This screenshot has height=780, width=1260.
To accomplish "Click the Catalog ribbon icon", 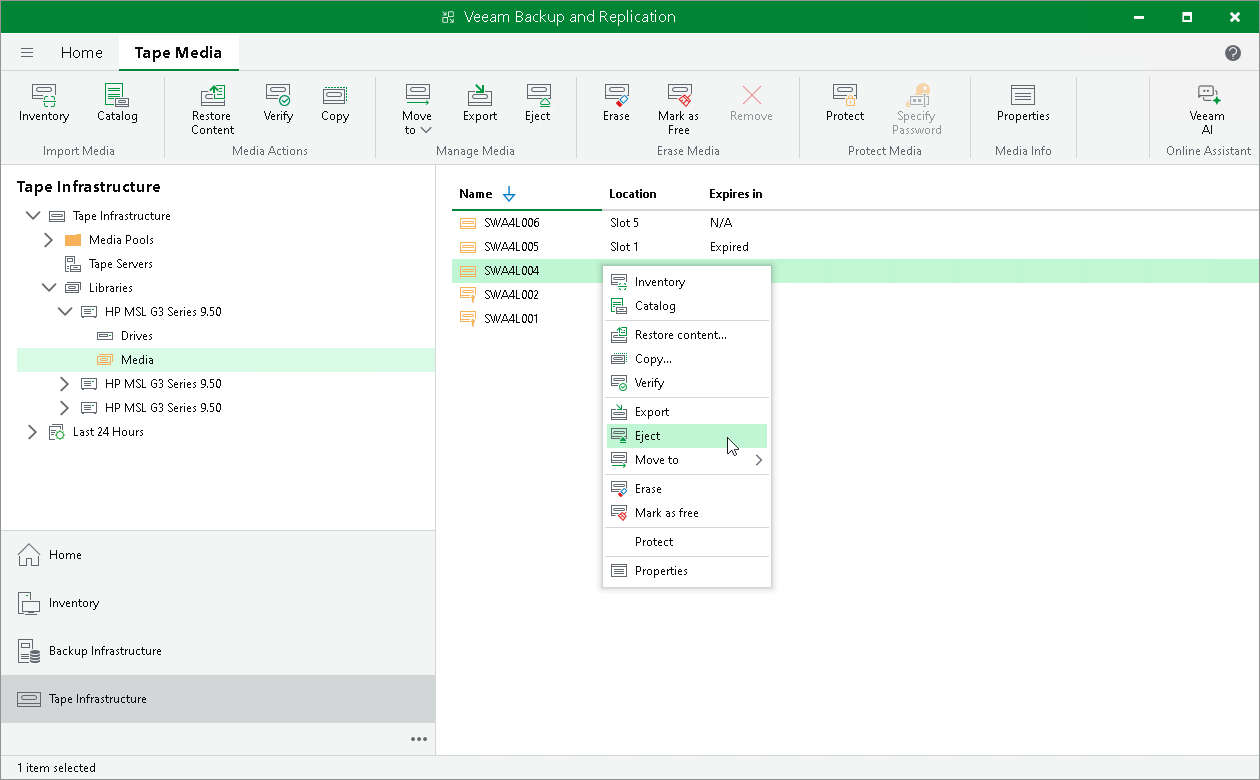I will 117,105.
